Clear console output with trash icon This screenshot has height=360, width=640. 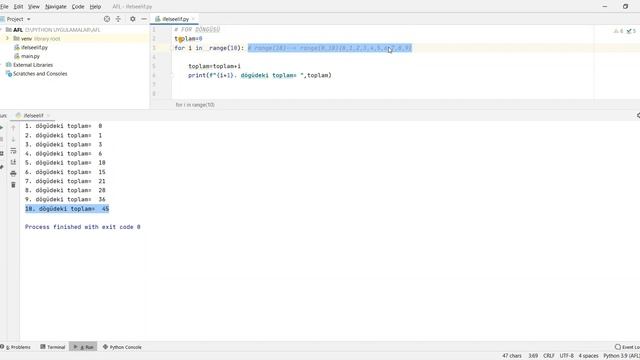pos(13,185)
